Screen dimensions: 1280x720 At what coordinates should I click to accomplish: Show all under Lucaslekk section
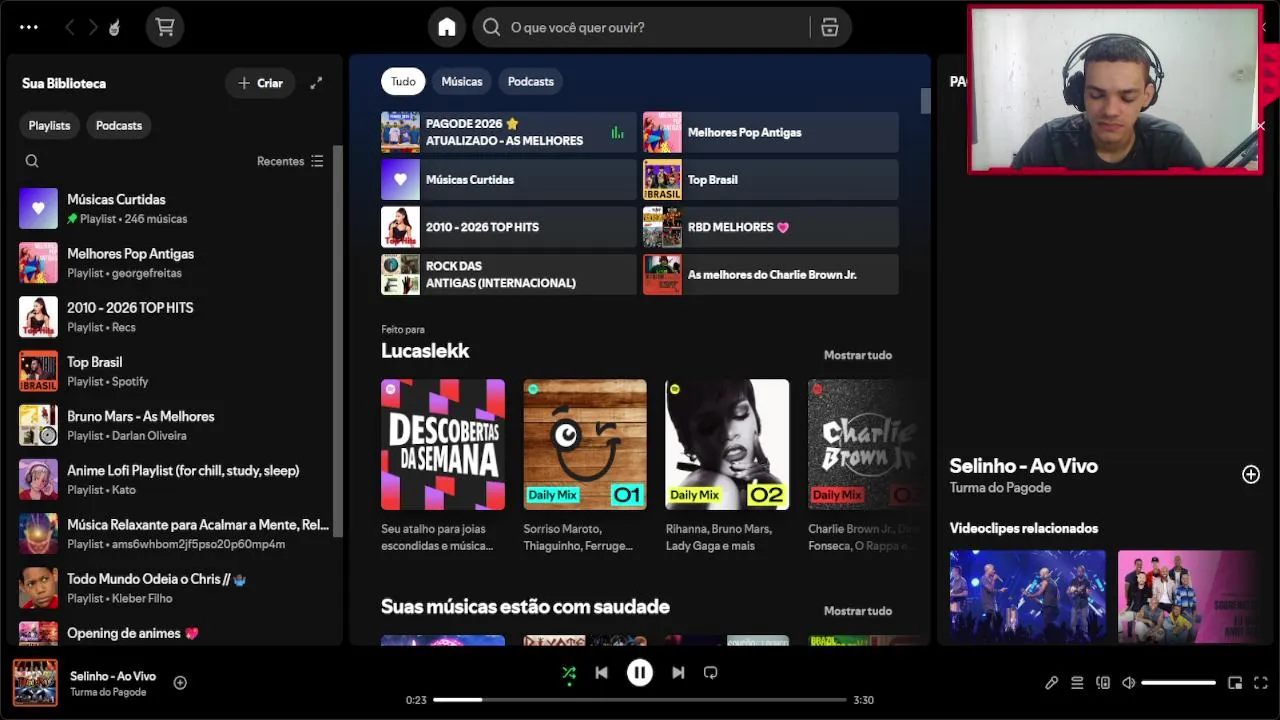point(858,355)
